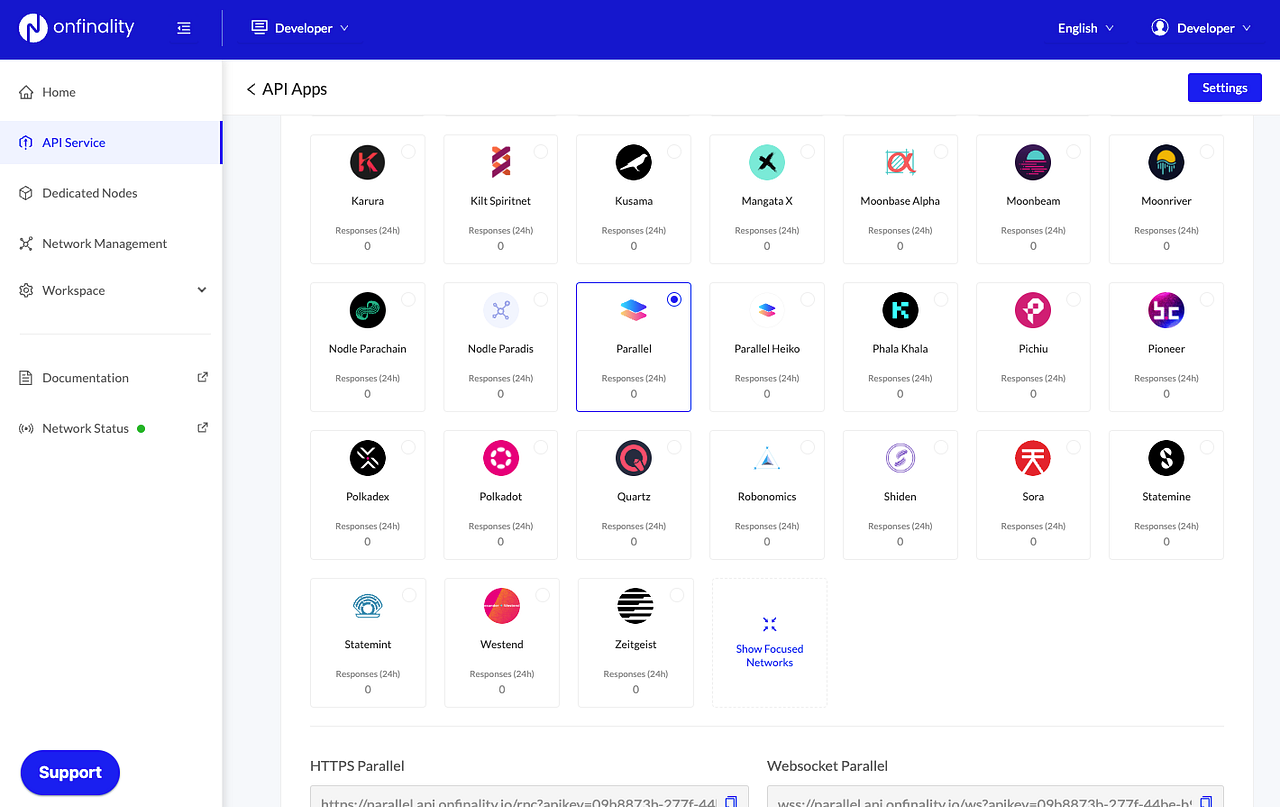Click the Nodle Paradis logo
1280x807 pixels.
click(501, 310)
